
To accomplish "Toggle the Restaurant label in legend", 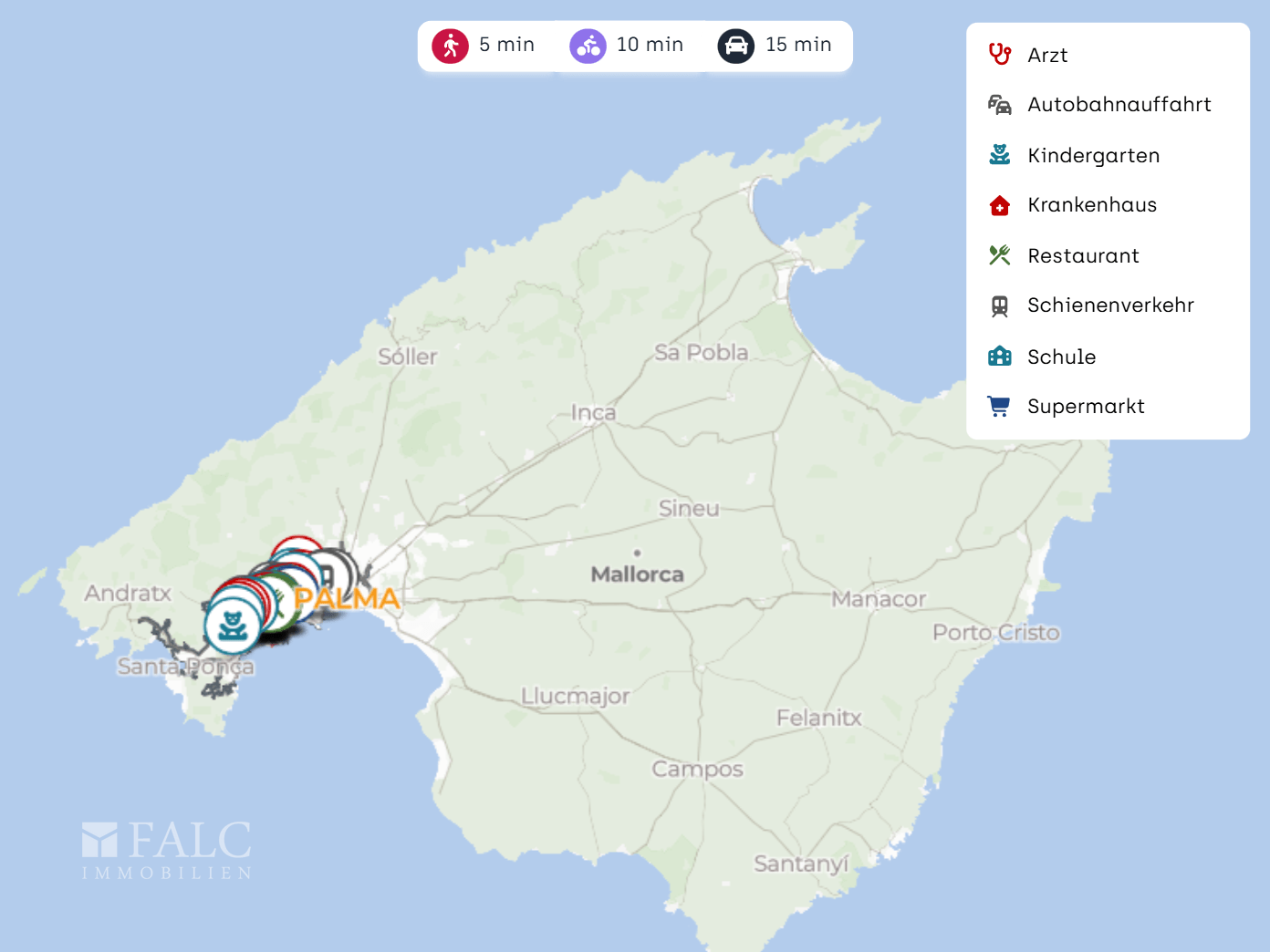I will pyautogui.click(x=1083, y=256).
